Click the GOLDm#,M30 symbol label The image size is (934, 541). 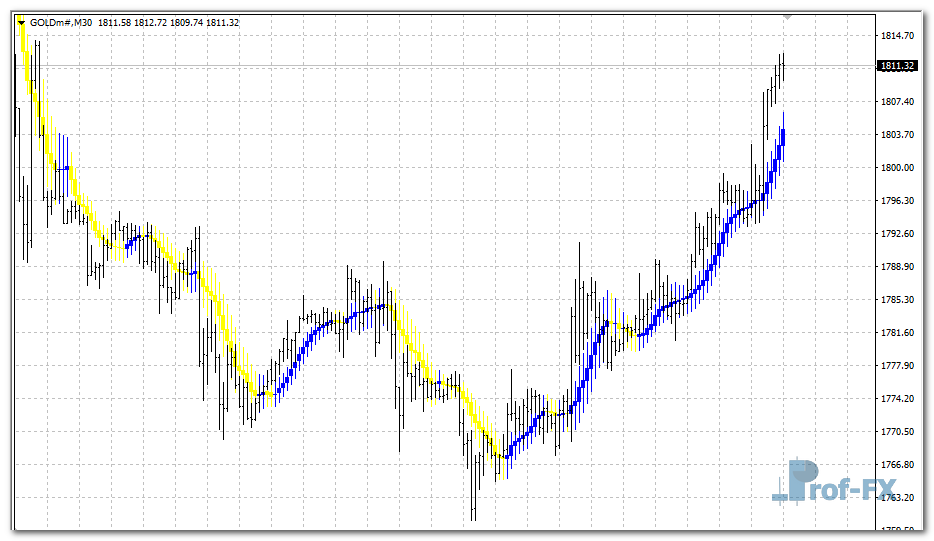click(61, 22)
